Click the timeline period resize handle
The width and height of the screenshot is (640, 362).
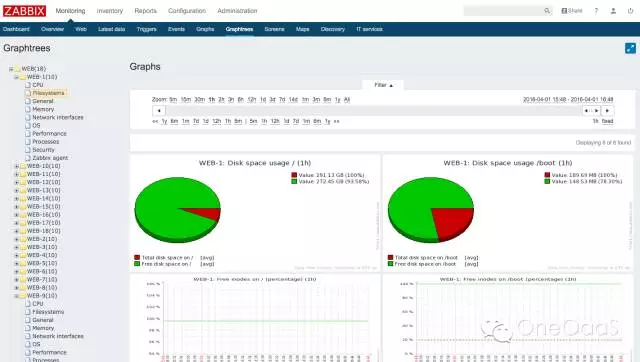point(591,111)
